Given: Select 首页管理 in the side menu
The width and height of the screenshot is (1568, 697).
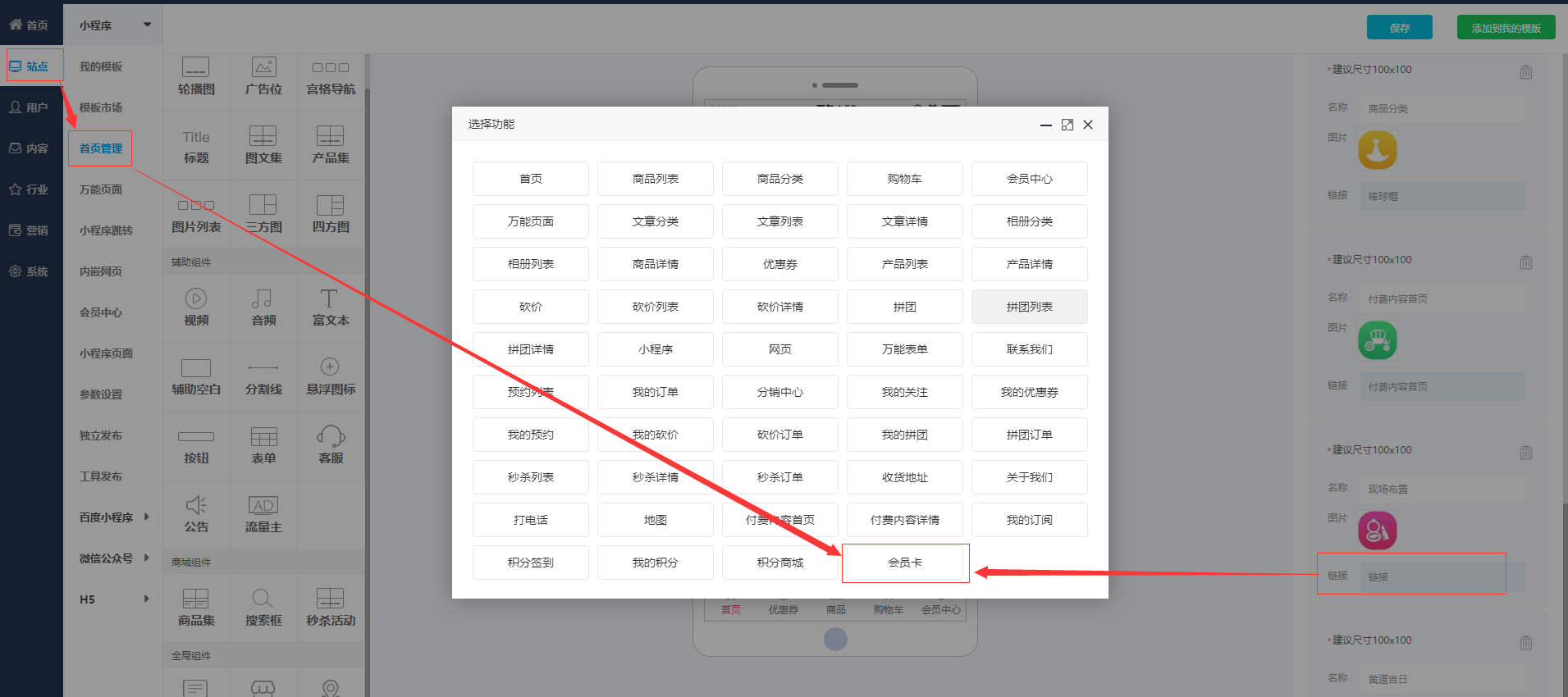Looking at the screenshot, I should click(x=101, y=148).
